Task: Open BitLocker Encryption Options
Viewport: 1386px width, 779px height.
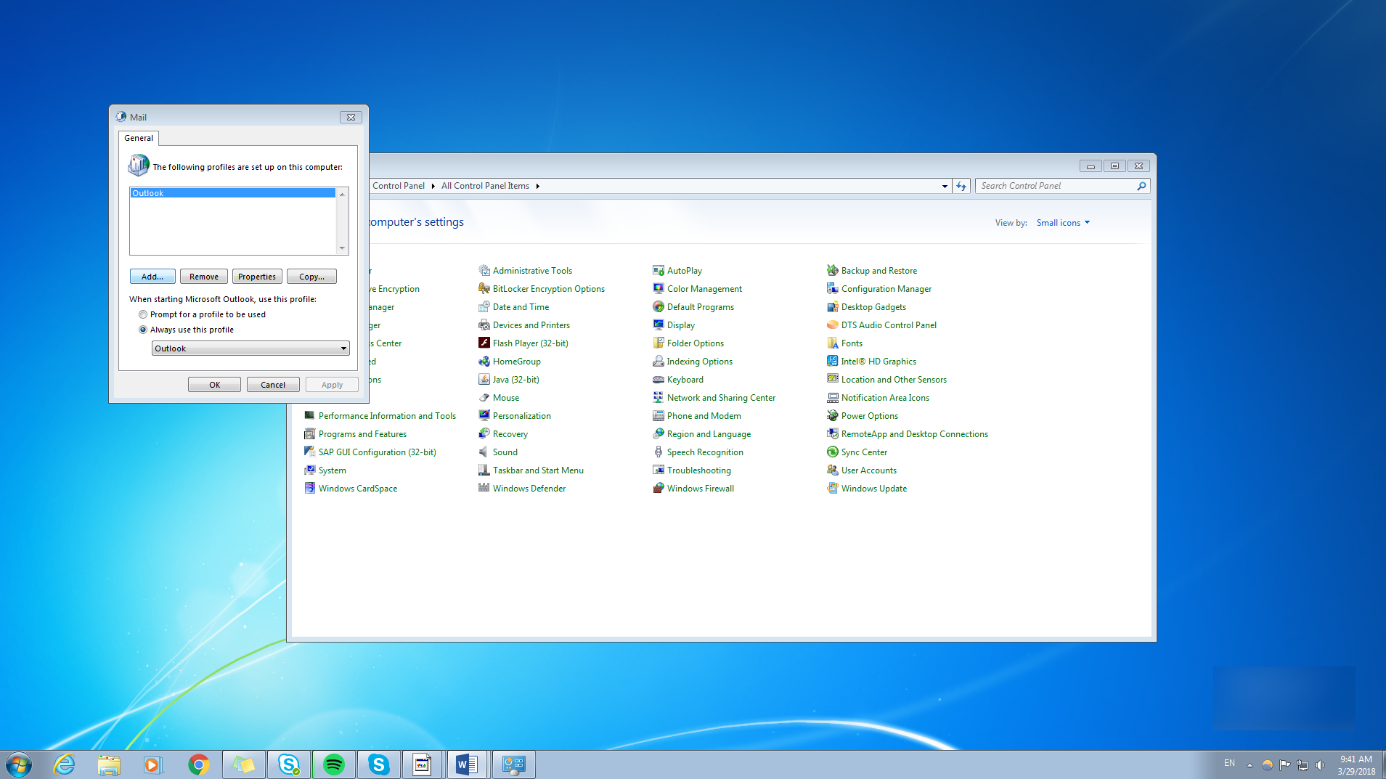Action: coord(541,289)
